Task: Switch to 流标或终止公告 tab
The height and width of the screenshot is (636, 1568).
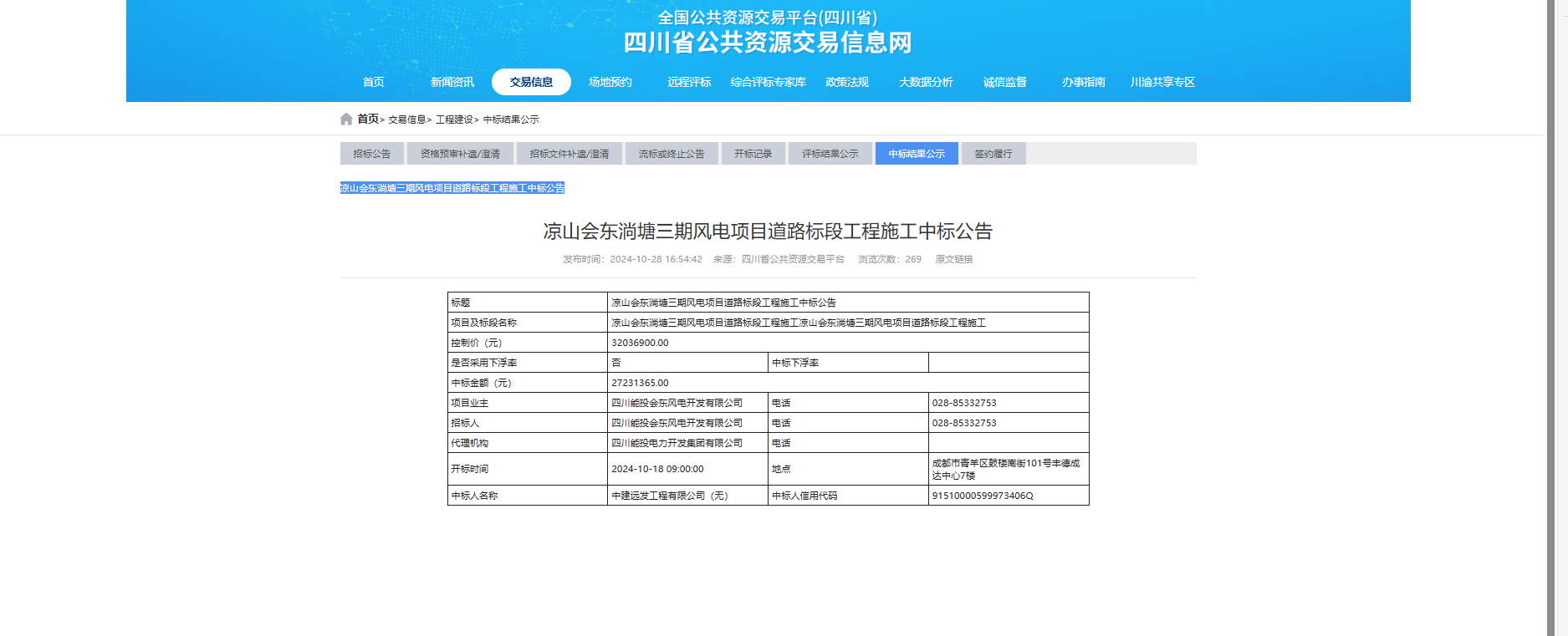Action: tap(672, 154)
